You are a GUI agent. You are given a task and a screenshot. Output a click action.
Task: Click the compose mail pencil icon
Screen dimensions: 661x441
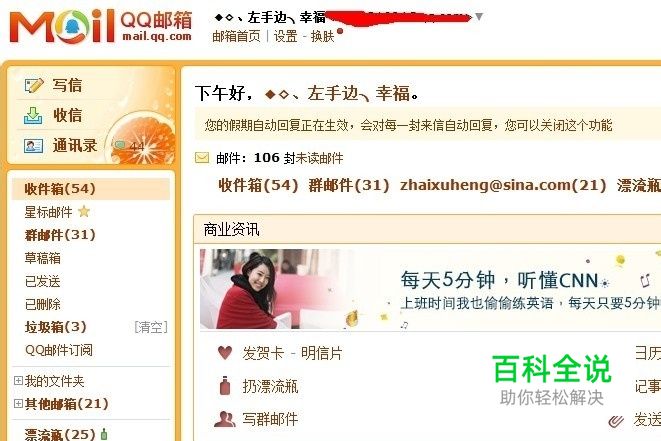[x=34, y=85]
